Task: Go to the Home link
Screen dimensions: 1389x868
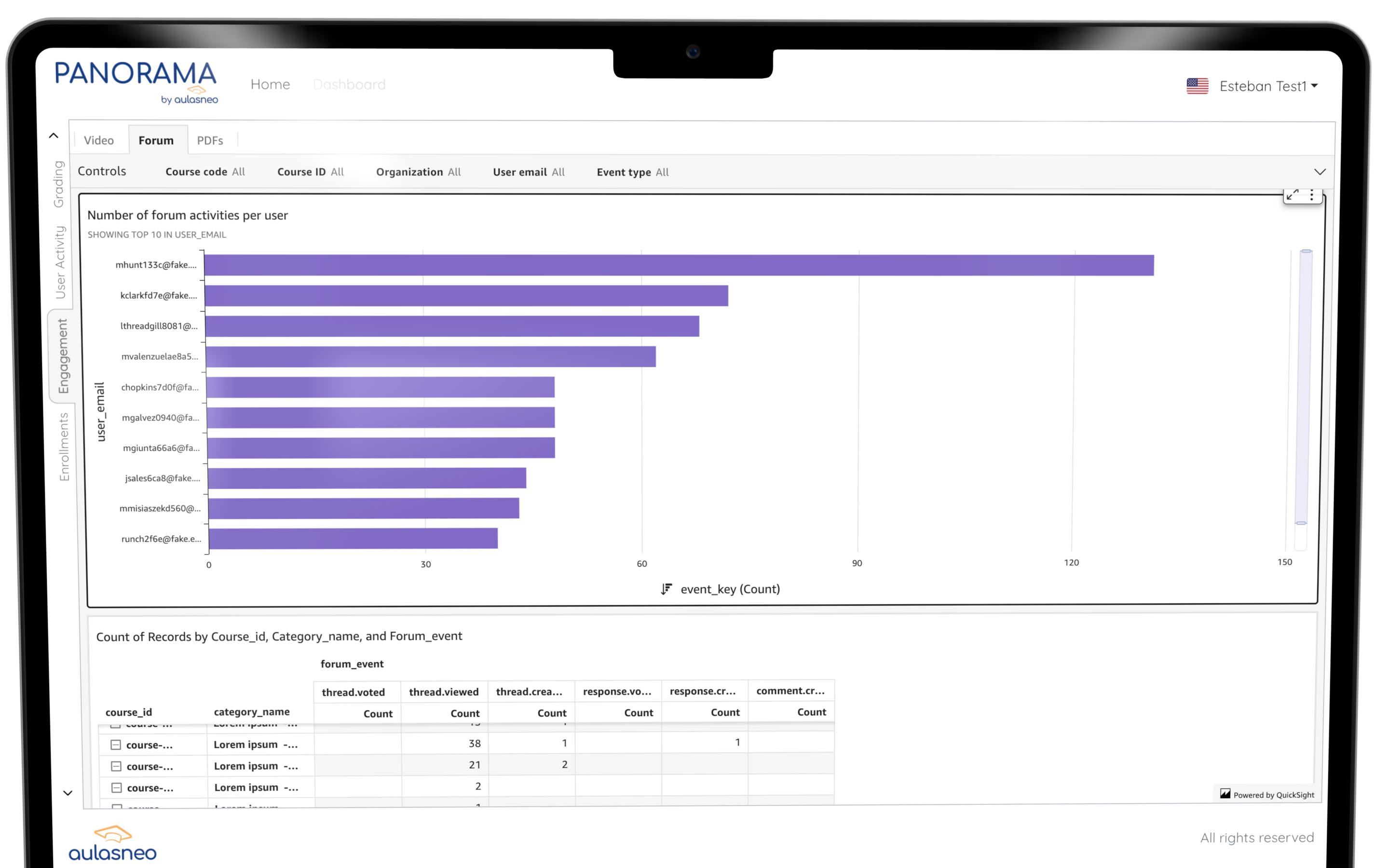Action: 270,84
